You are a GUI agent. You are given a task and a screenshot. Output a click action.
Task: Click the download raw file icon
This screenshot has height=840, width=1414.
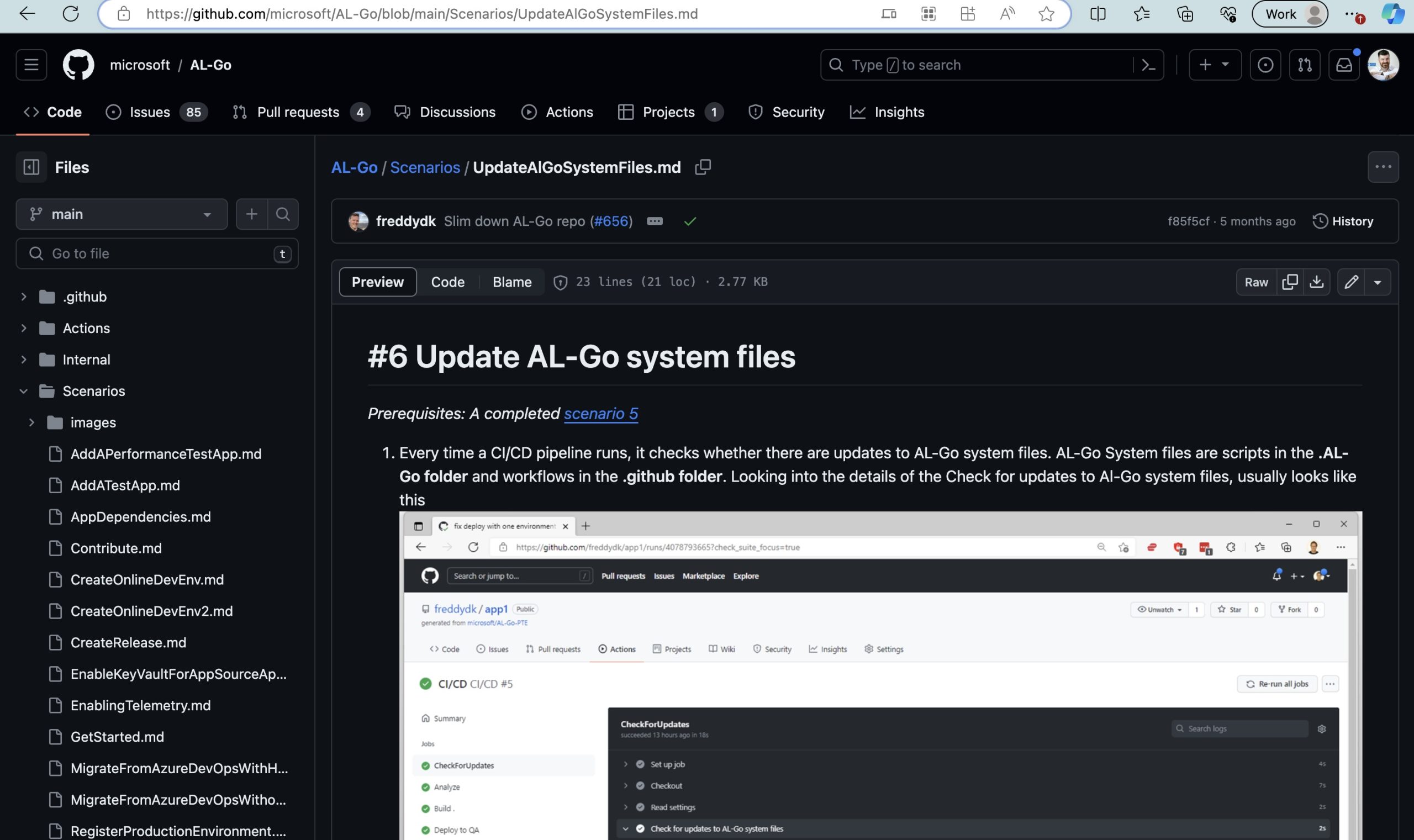coord(1316,282)
